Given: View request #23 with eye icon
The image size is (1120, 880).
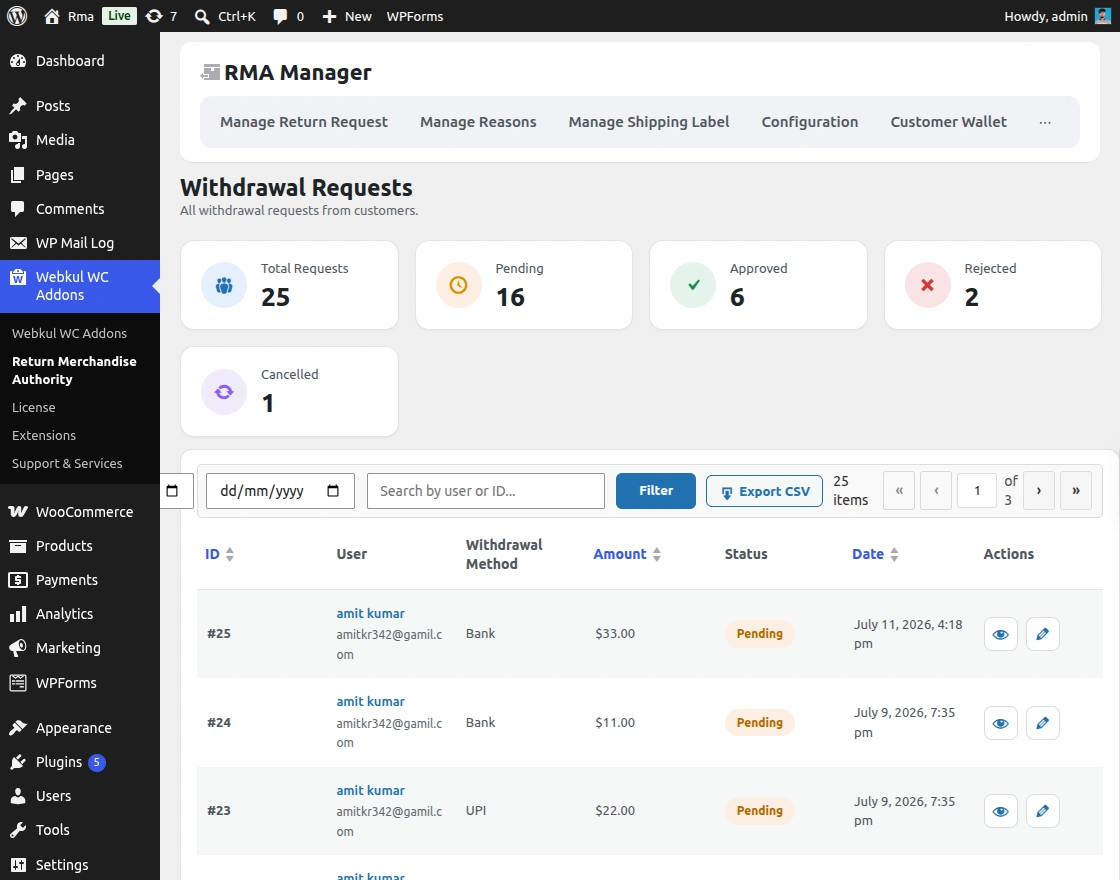Looking at the screenshot, I should click(x=1000, y=811).
